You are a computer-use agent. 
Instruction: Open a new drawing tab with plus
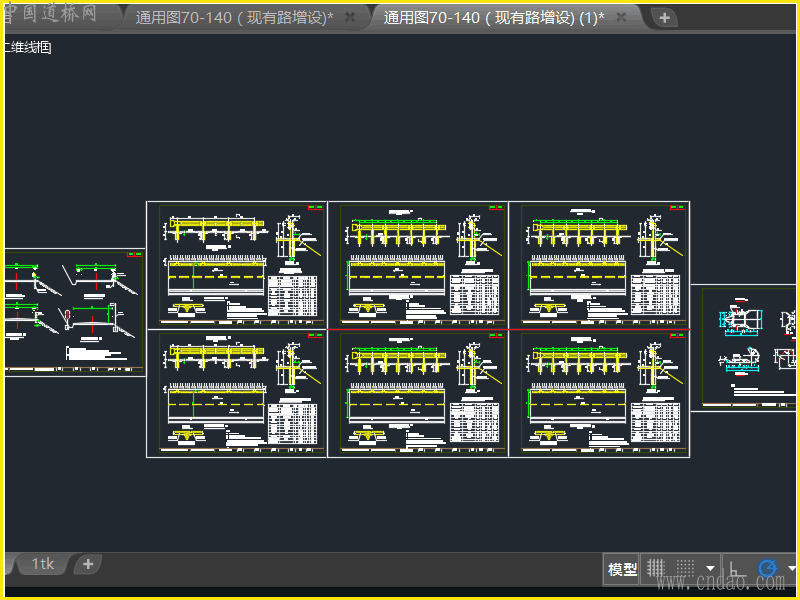[x=664, y=18]
